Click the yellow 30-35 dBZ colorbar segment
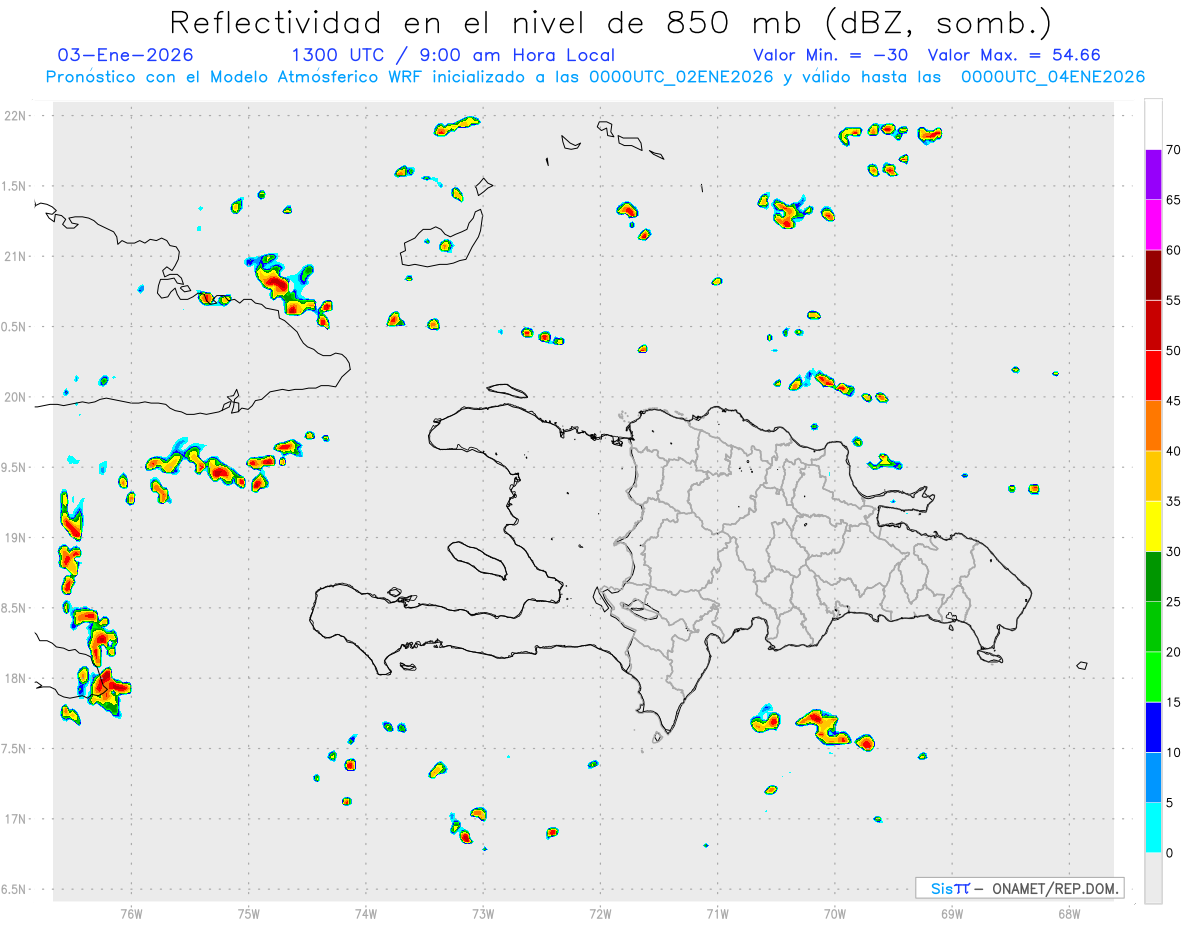1200x927 pixels. coord(1153,526)
